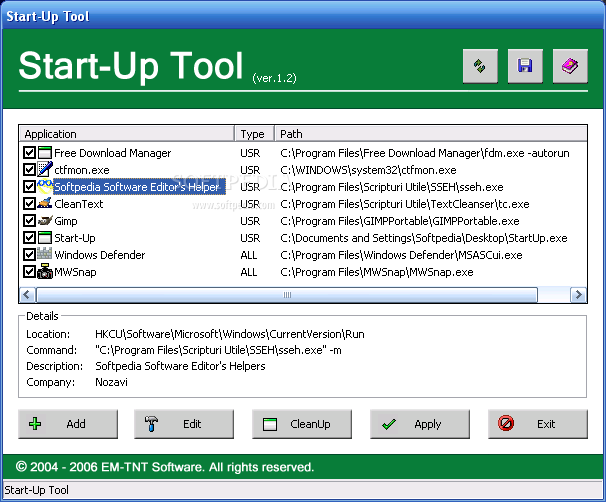Viewport: 606px width, 502px height.
Task: Click the Windows Defender castle icon
Action: tap(45, 254)
